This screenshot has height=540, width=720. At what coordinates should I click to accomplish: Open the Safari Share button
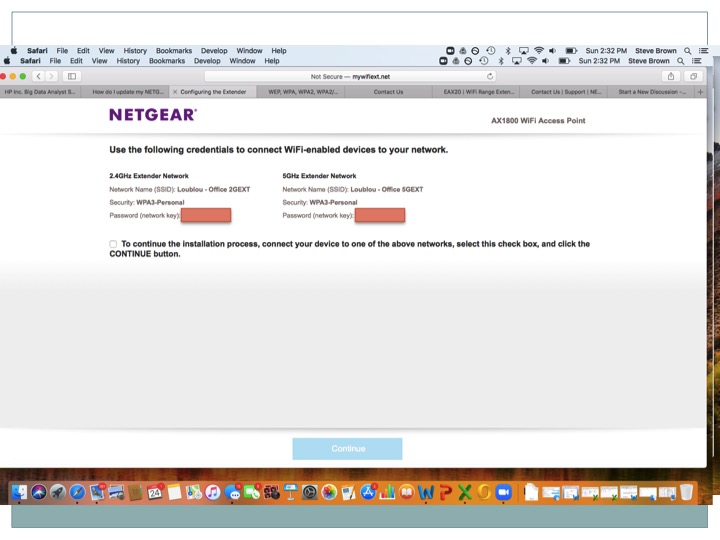pyautogui.click(x=671, y=76)
